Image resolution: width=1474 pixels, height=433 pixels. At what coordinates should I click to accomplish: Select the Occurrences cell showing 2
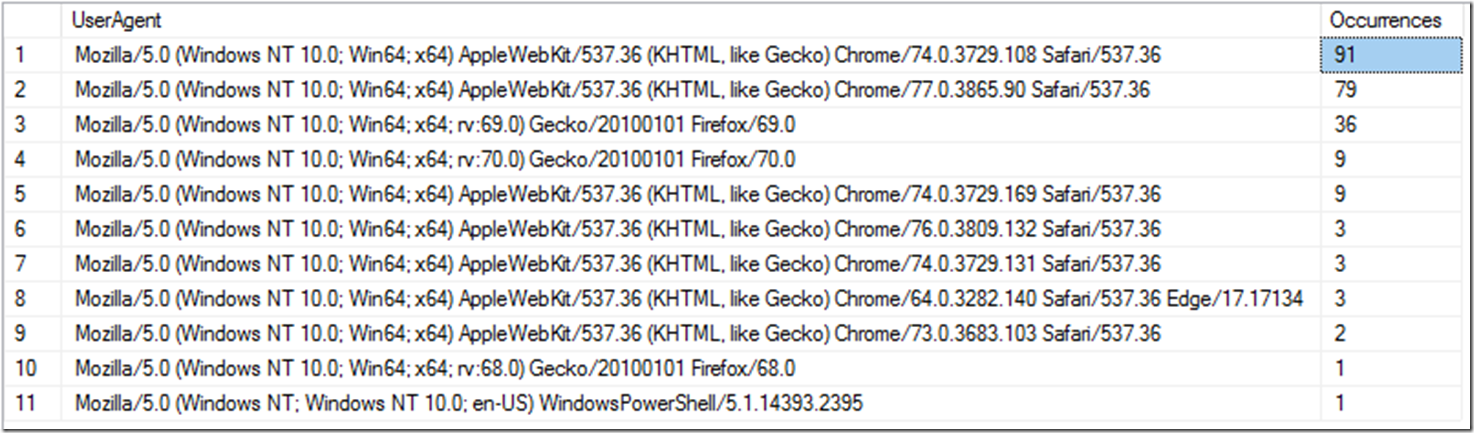pos(1390,334)
